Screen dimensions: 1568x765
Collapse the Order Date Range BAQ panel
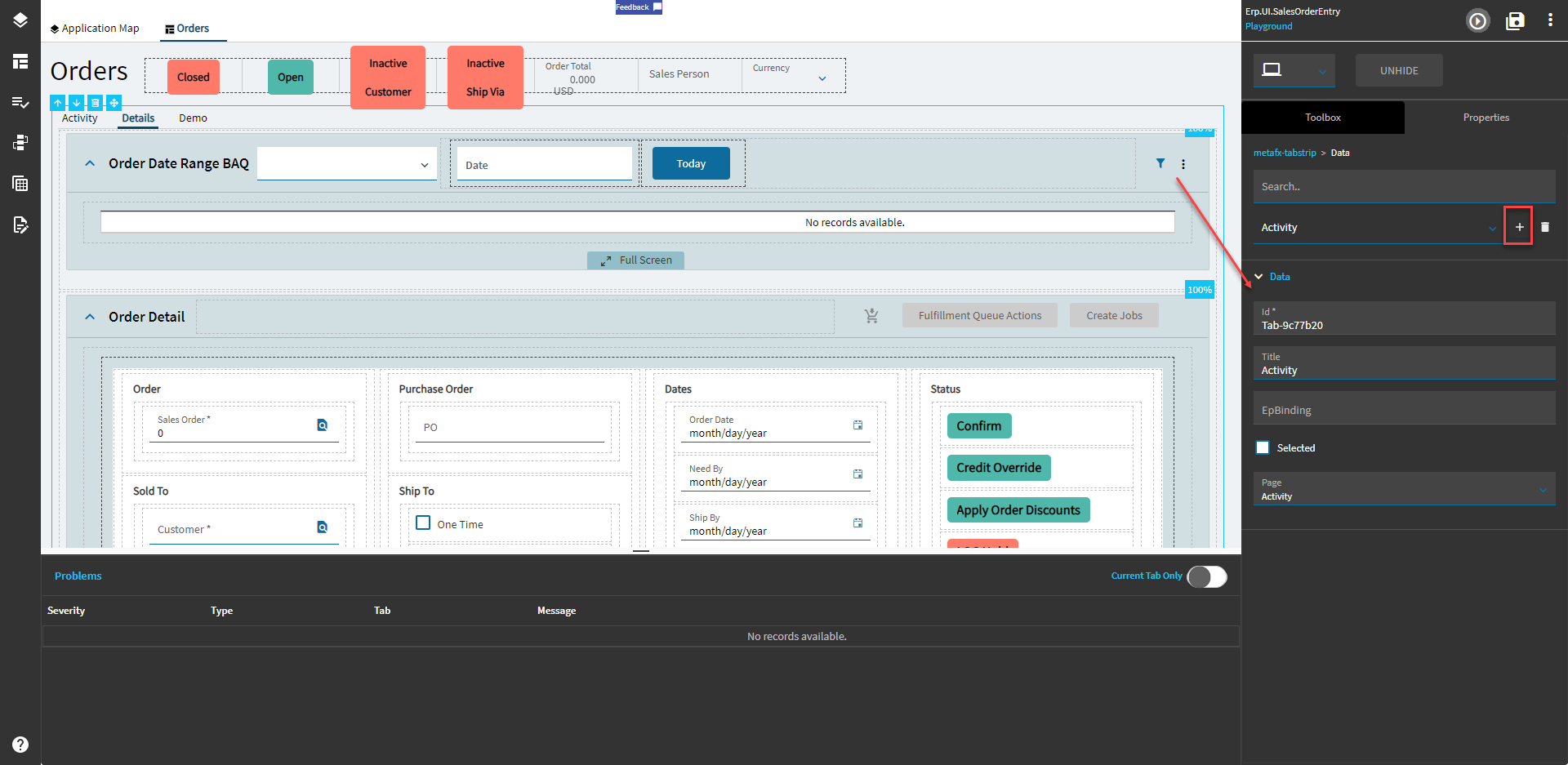pyautogui.click(x=90, y=163)
